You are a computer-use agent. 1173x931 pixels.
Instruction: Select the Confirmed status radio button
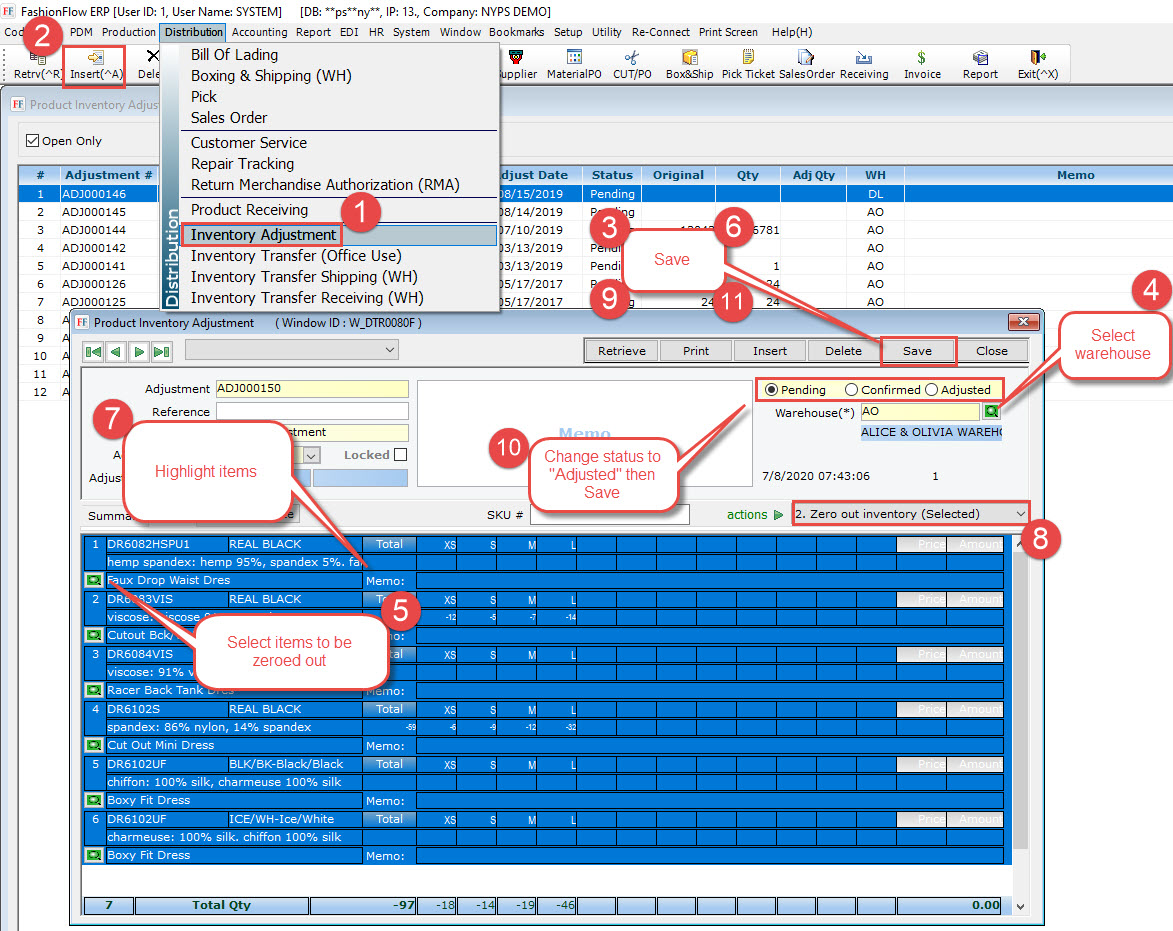coord(851,390)
